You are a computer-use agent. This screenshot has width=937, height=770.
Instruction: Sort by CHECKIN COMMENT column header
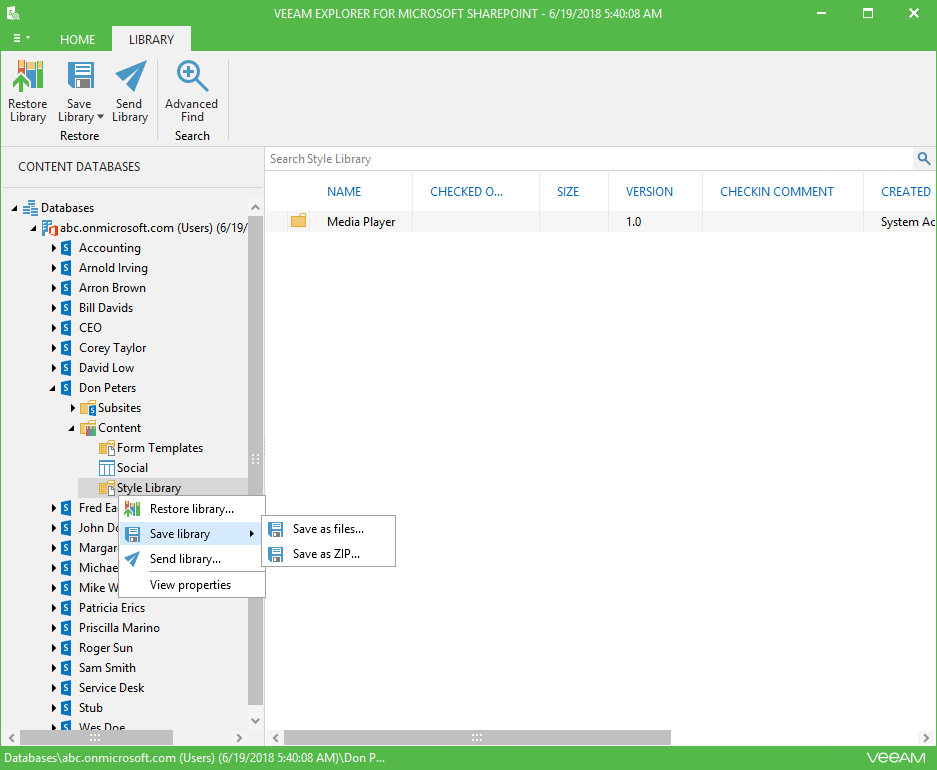(x=776, y=192)
